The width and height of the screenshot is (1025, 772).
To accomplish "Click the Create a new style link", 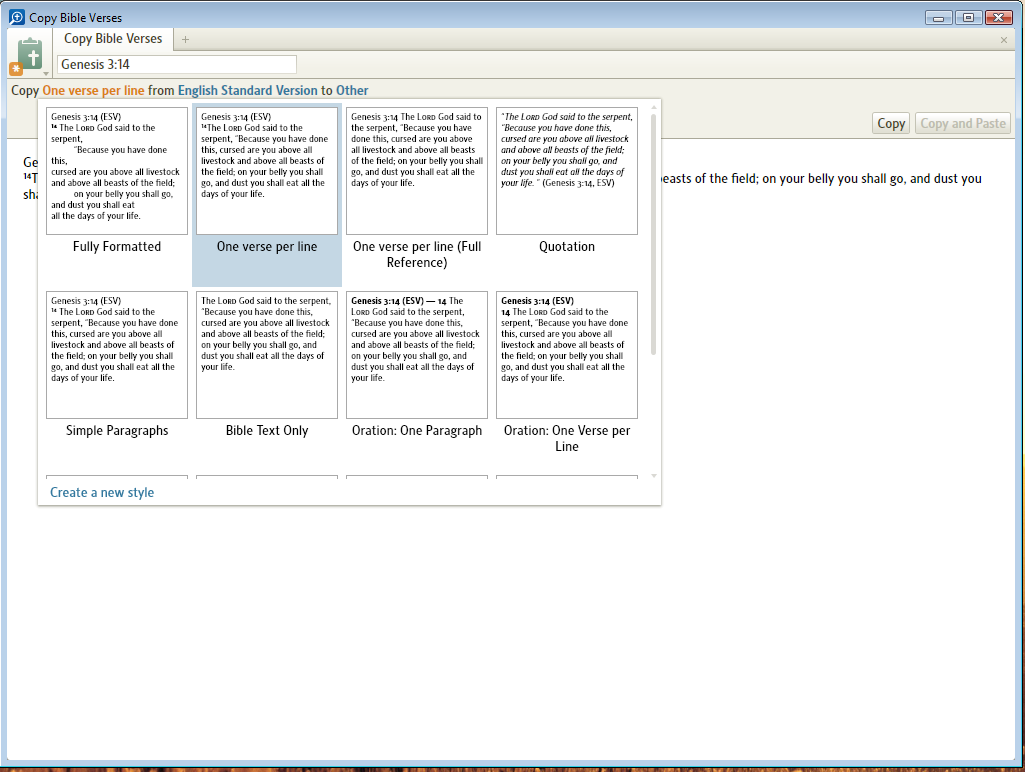I will point(102,492).
